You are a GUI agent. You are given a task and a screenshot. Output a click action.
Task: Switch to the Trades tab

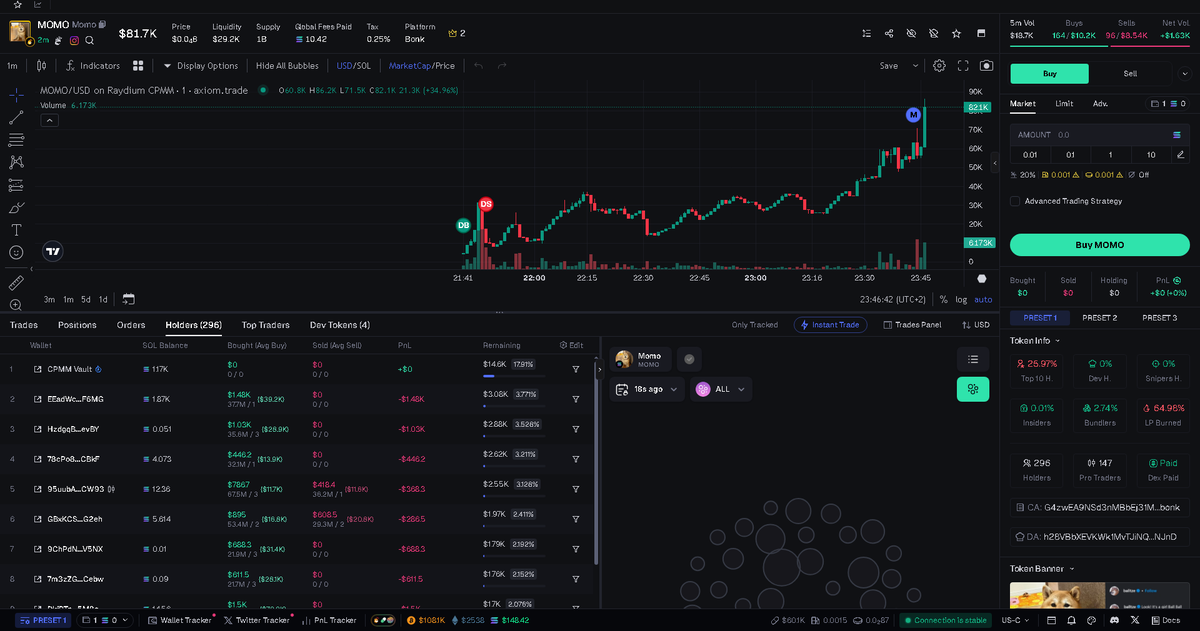point(24,325)
